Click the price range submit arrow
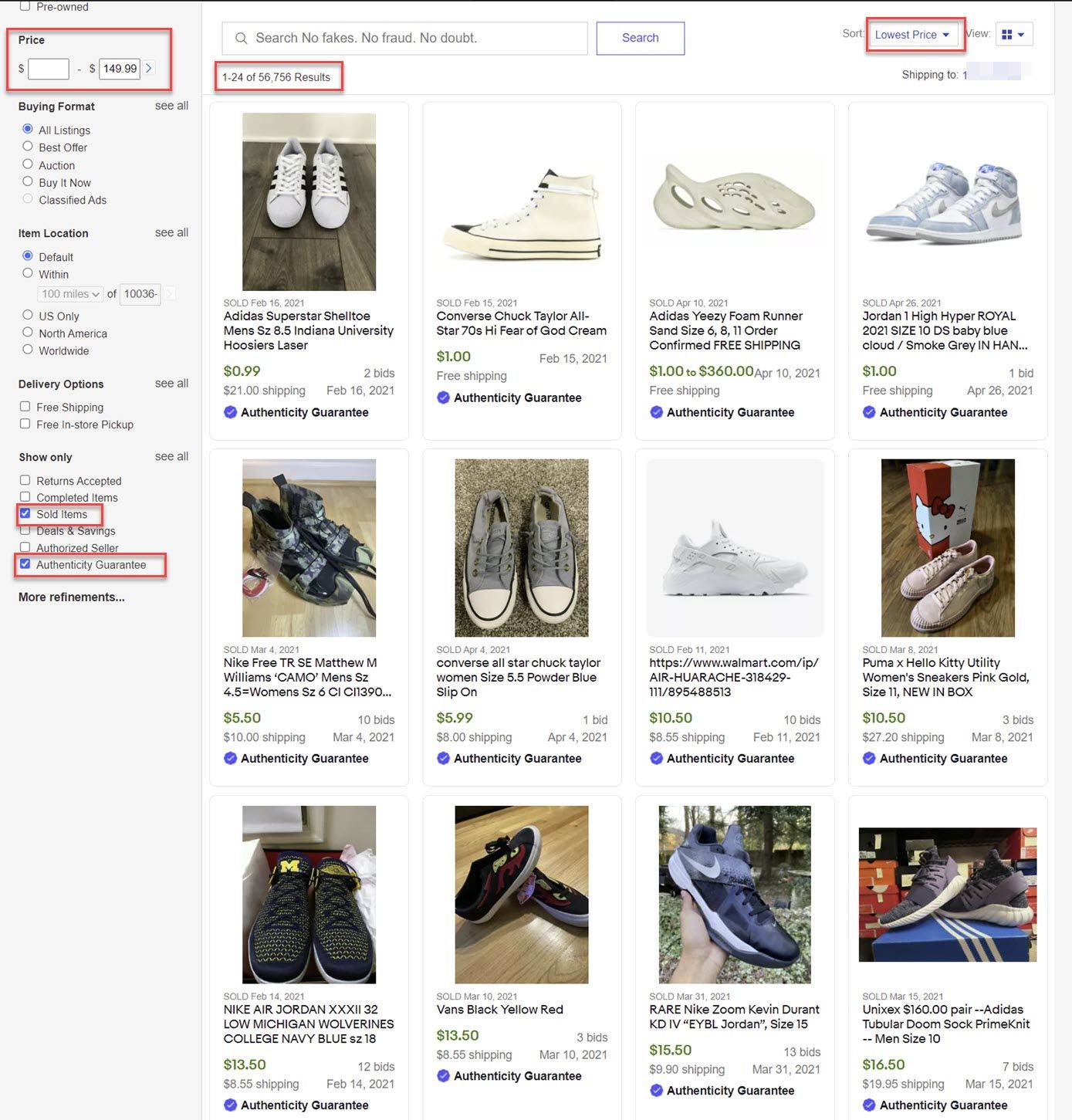Screen dimensions: 1072x1120 point(149,68)
